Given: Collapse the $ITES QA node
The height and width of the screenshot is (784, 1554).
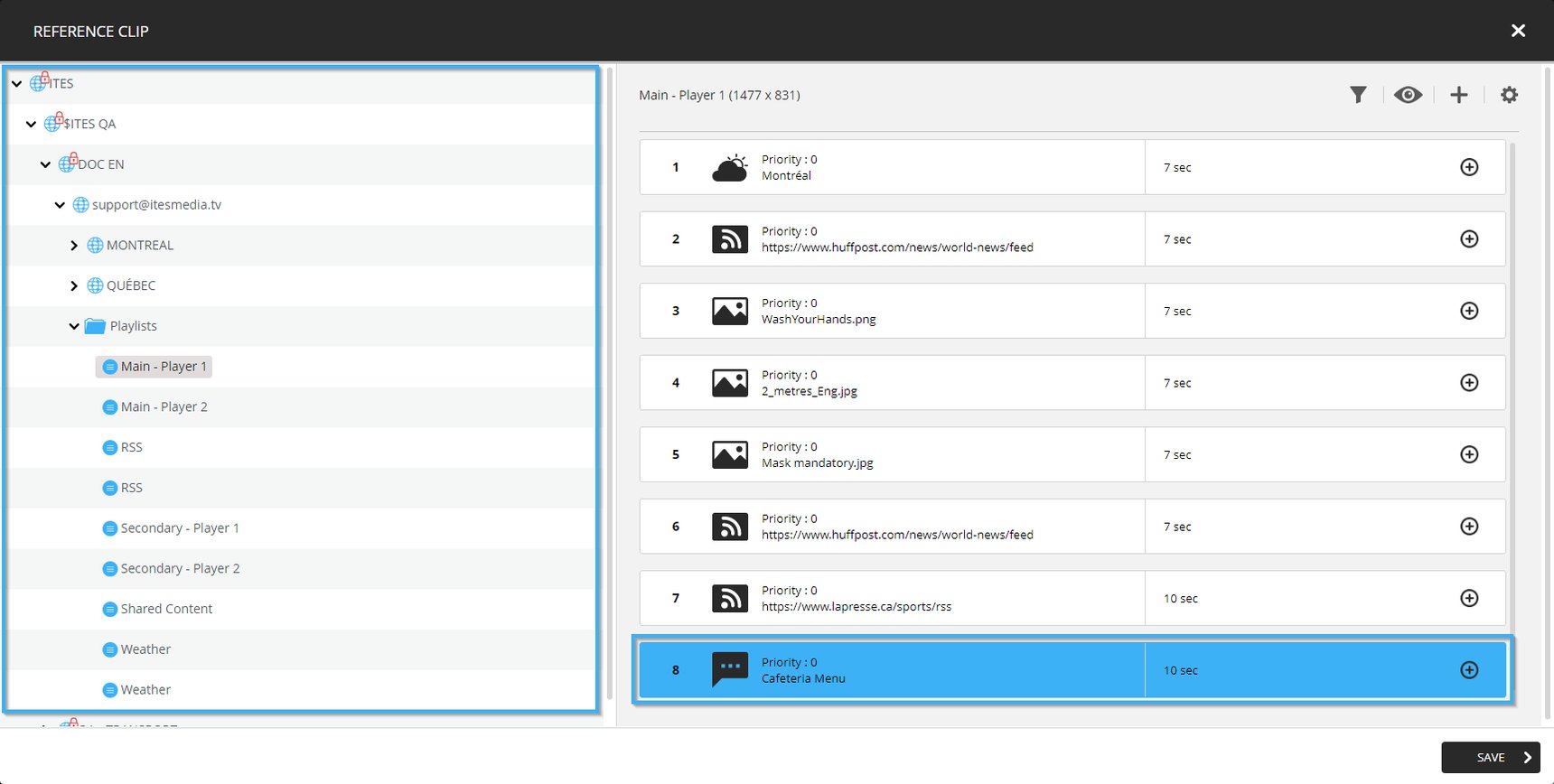Looking at the screenshot, I should click(31, 124).
